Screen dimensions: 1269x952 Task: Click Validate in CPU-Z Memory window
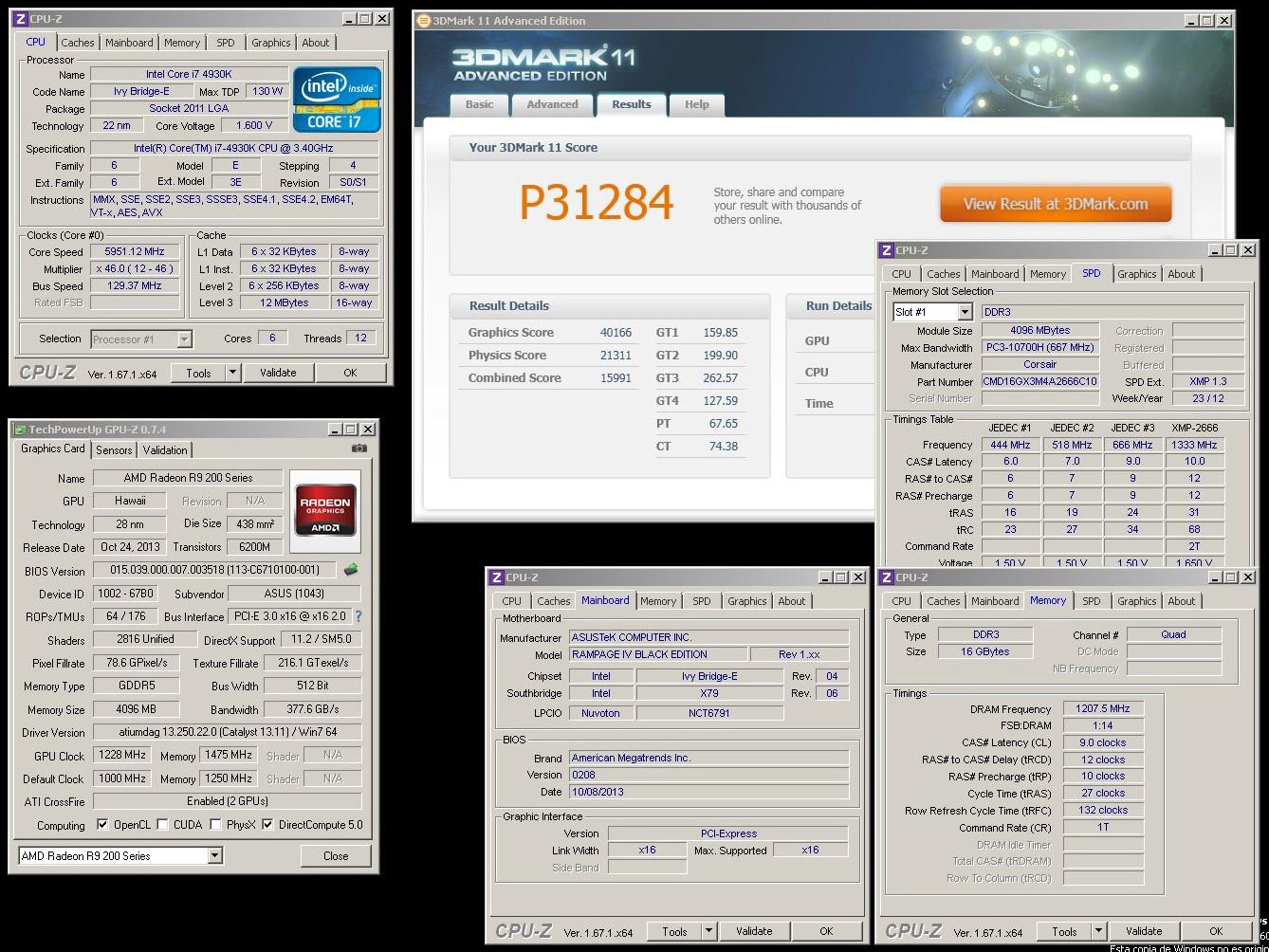coord(1144,931)
